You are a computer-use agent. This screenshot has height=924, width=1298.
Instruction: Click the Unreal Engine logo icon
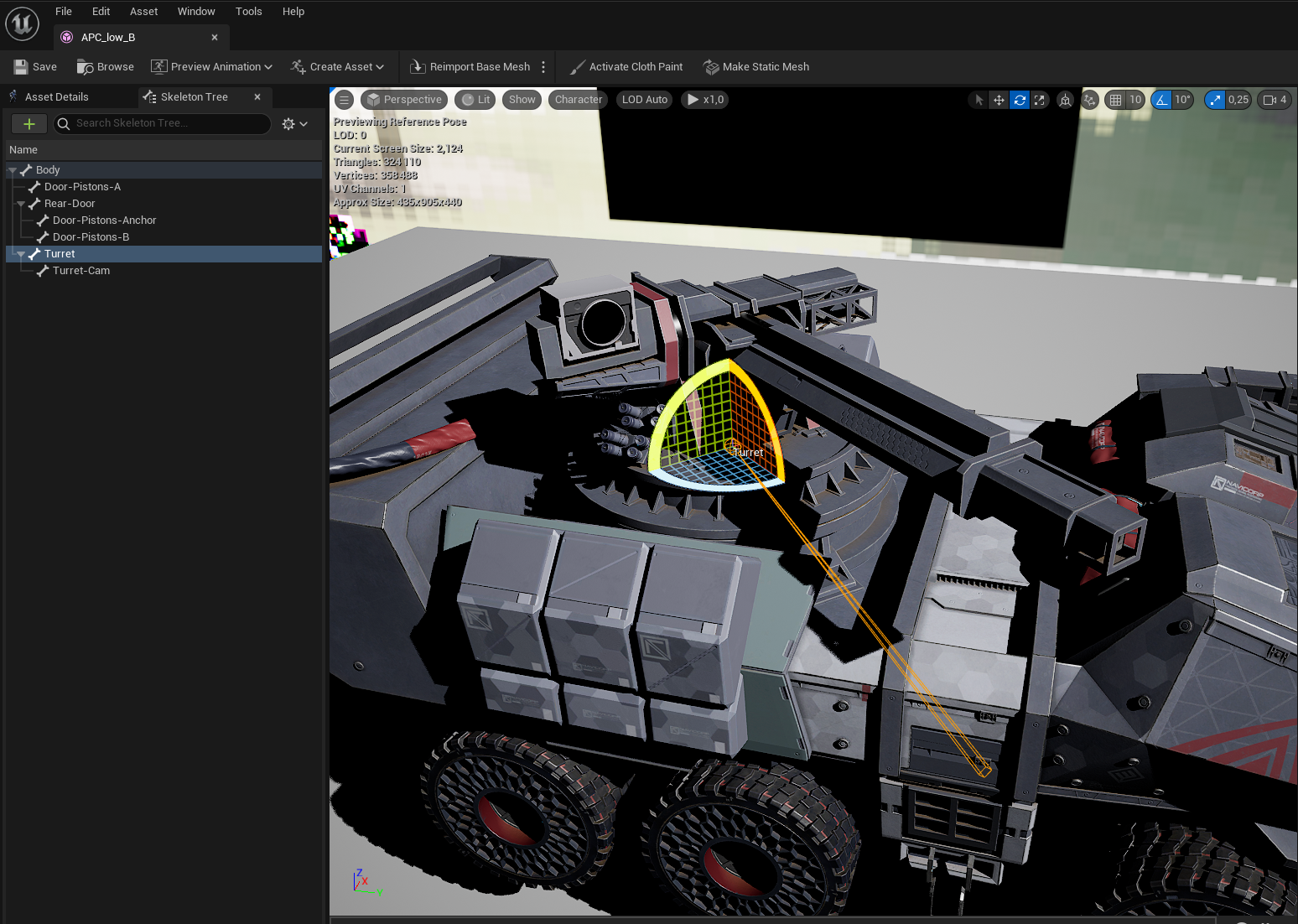click(22, 23)
